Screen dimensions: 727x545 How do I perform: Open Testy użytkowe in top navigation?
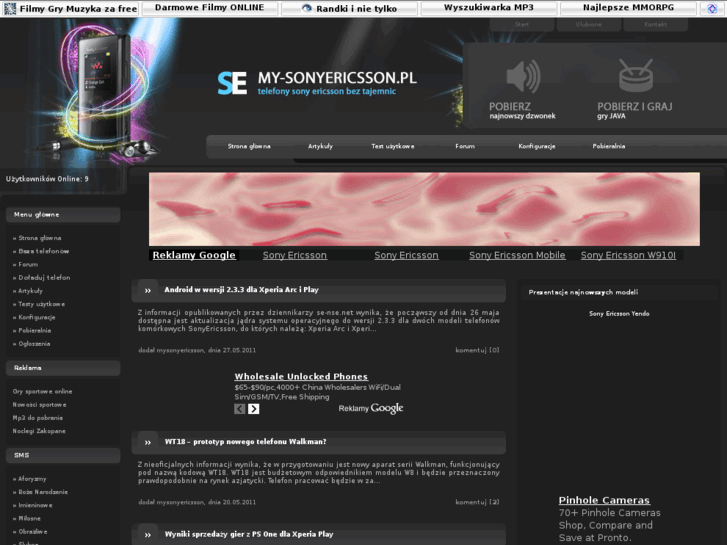coord(393,146)
